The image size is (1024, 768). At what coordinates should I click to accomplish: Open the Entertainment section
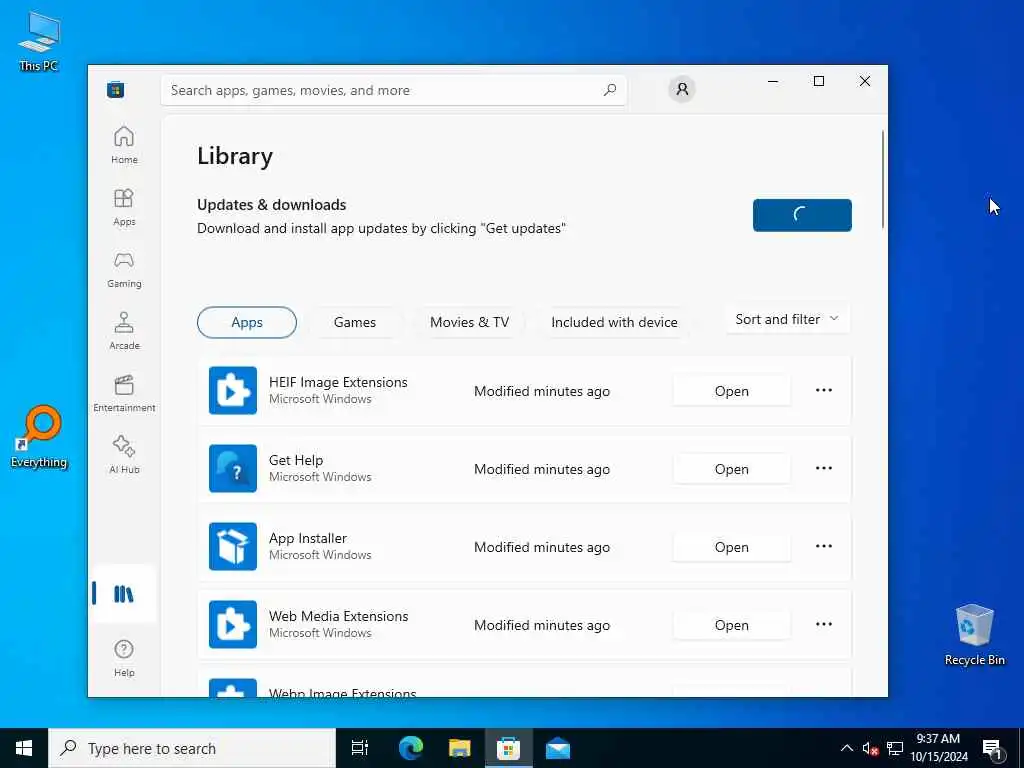(124, 393)
